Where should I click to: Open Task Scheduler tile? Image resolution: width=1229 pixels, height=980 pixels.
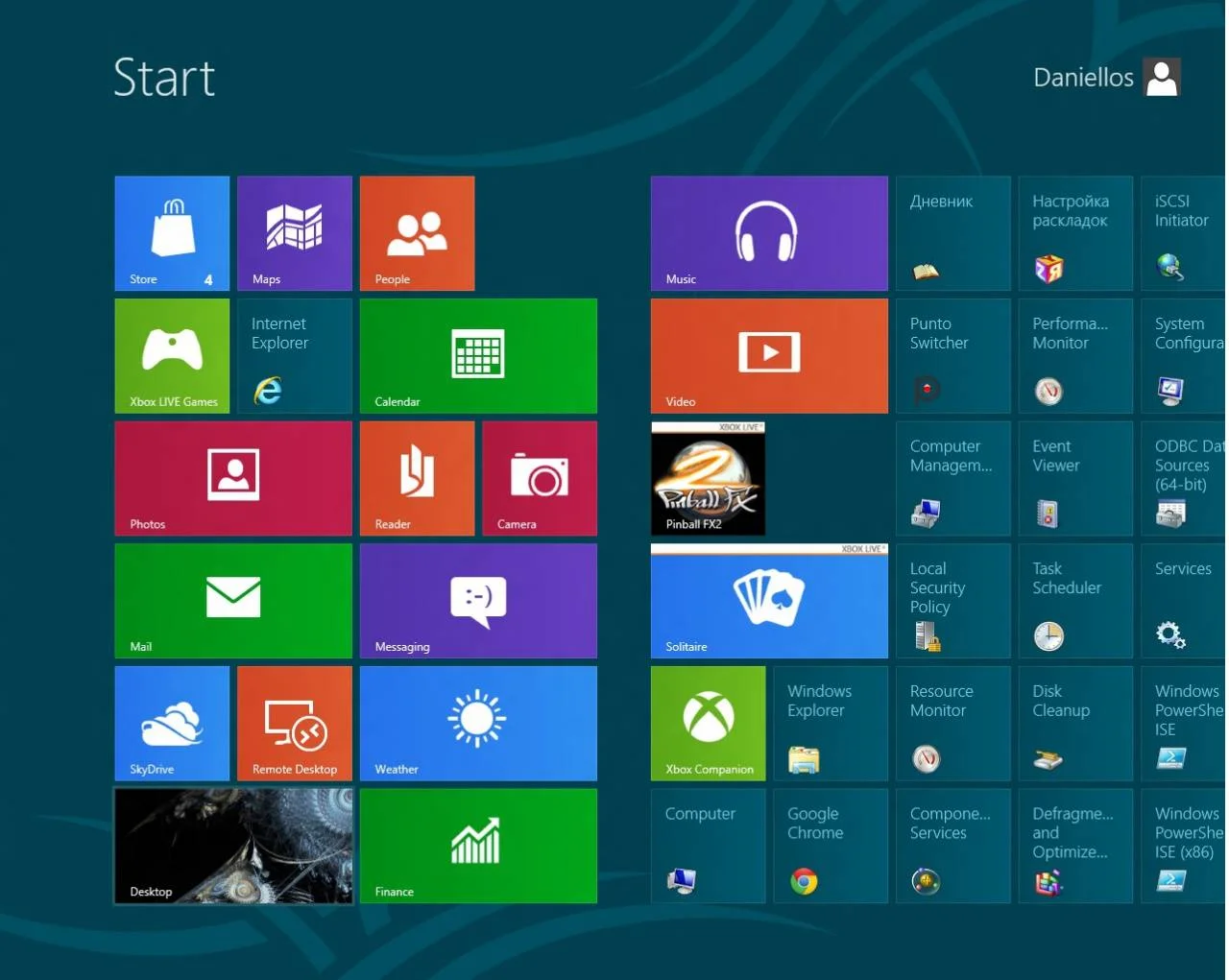click(x=1075, y=601)
